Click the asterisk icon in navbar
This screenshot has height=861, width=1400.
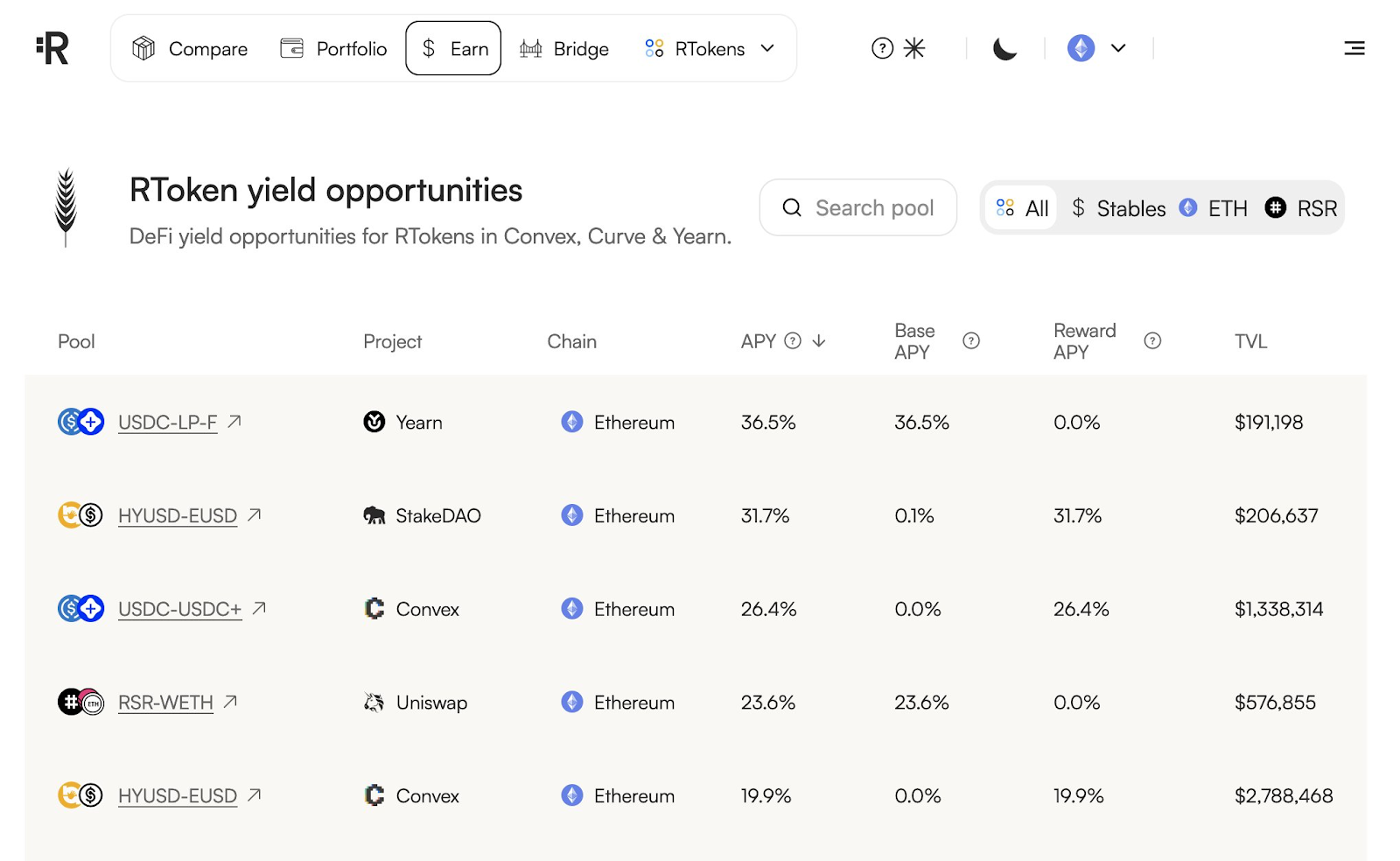pyautogui.click(x=913, y=48)
